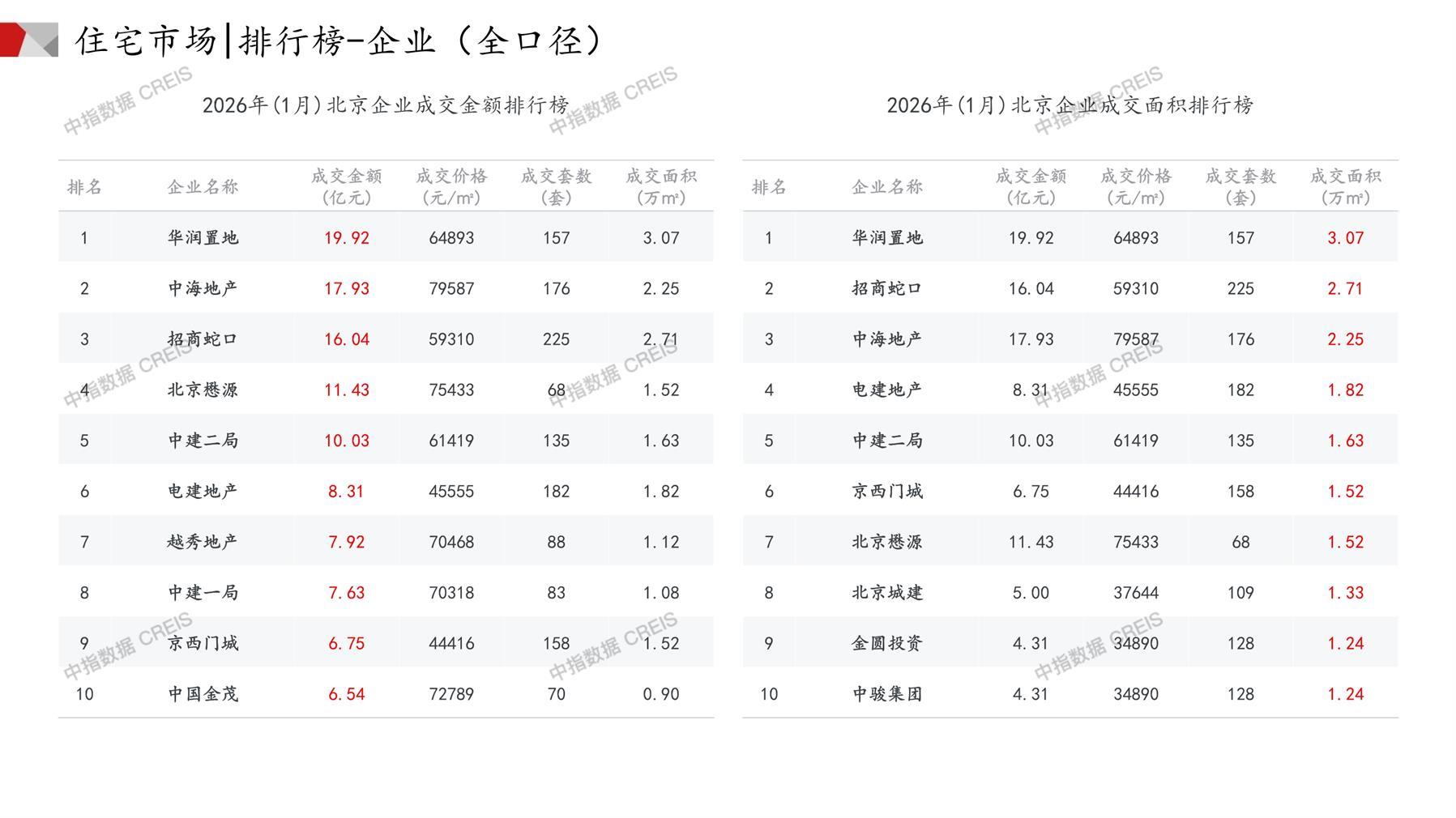Select the red 7.92 transaction amount
Screen dimensions: 1456x818
[346, 542]
